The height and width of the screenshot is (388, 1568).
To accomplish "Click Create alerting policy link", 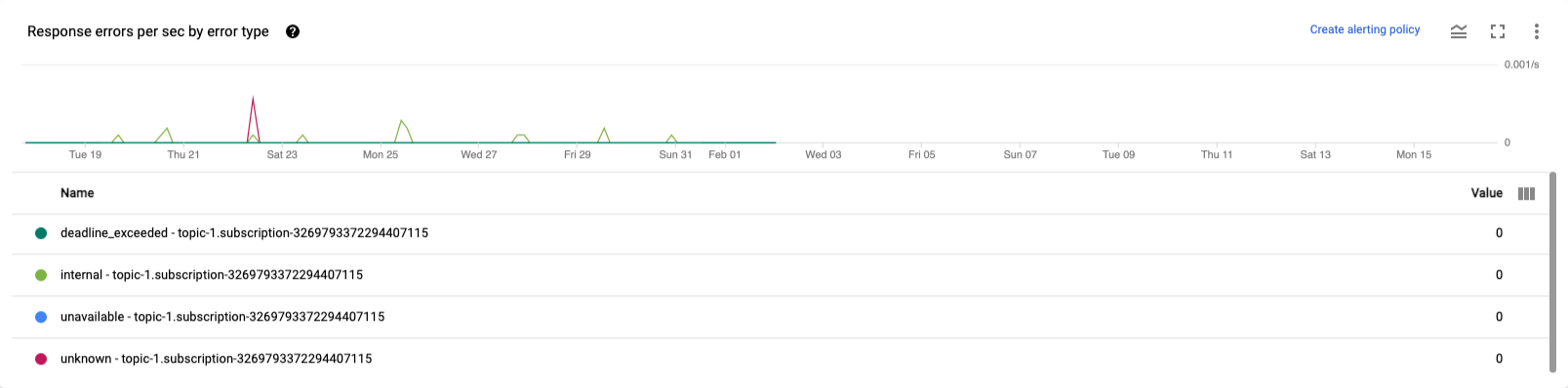I will coord(1365,30).
